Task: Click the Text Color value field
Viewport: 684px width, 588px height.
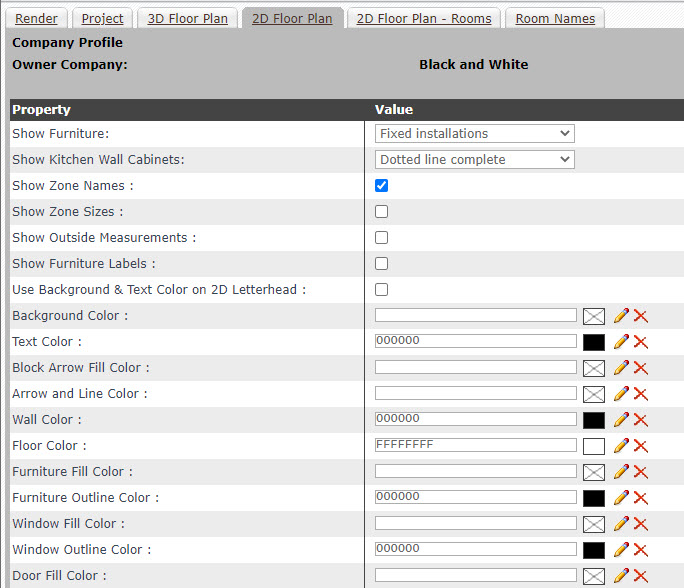Action: (475, 341)
